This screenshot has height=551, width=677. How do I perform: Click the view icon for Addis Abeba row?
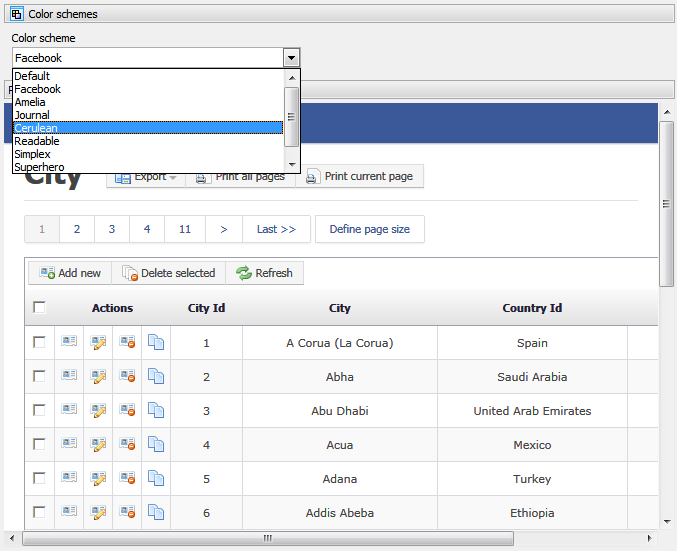pyautogui.click(x=69, y=512)
